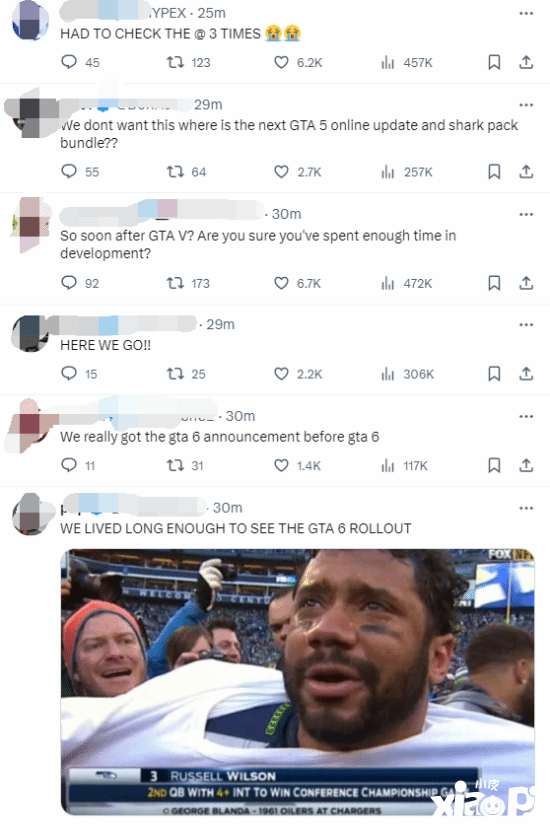Bookmark the 'HERE WE GO!!' tweet
The width and height of the screenshot is (550, 828).
494,374
